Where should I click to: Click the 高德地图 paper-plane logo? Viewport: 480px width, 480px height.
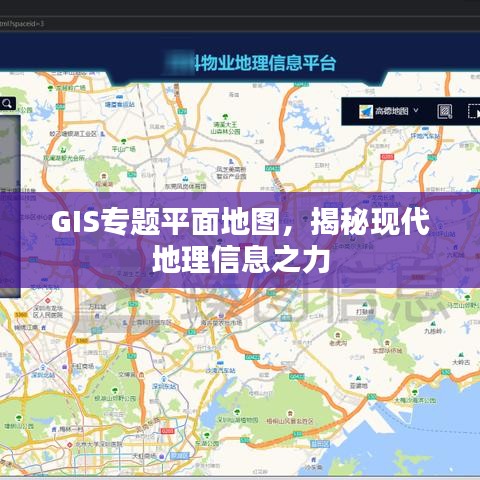pos(366,111)
